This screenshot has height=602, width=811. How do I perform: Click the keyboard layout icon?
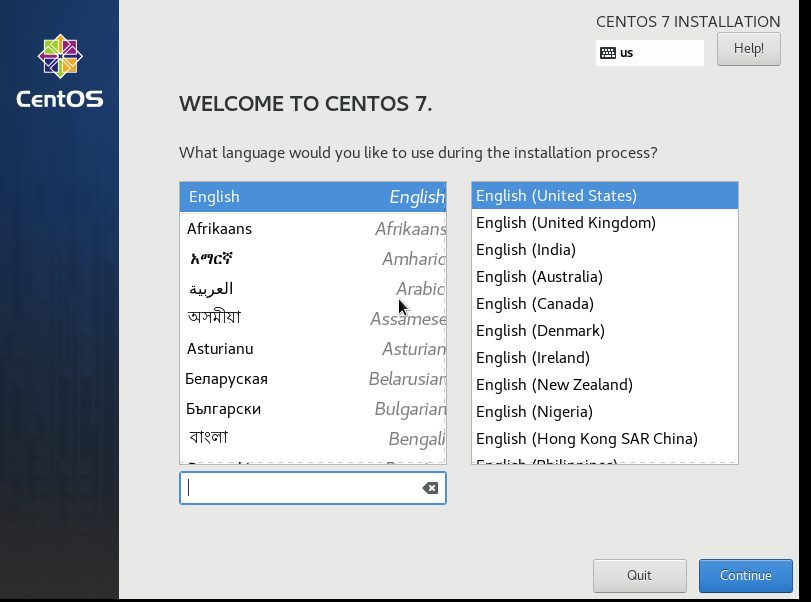pos(608,53)
